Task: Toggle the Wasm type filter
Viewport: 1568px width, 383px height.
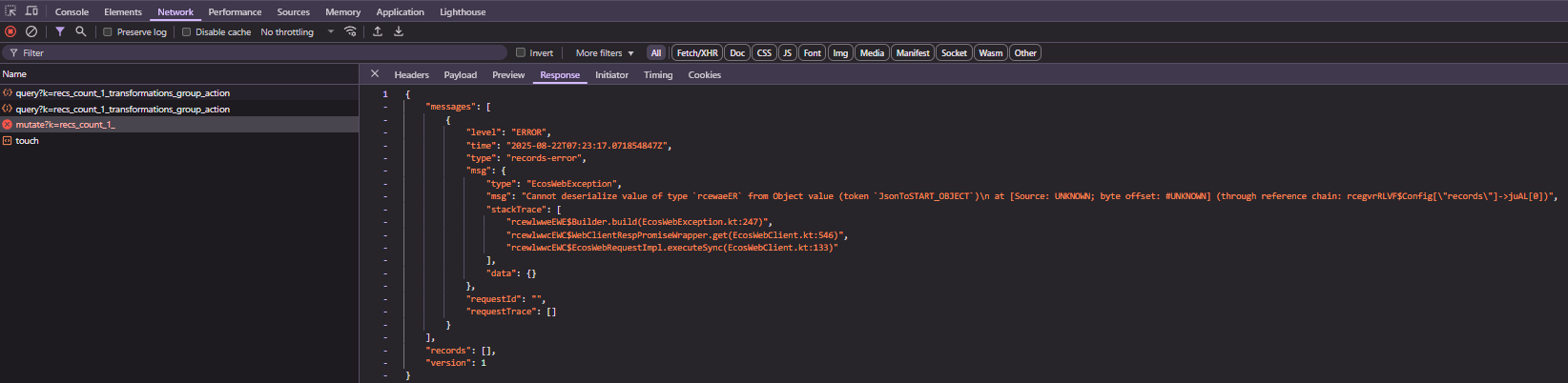Action: tap(991, 53)
